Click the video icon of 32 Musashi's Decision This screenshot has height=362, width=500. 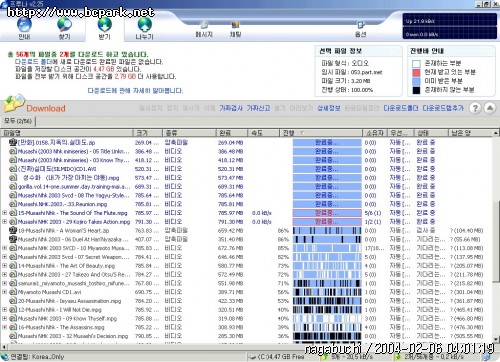click(x=13, y=336)
